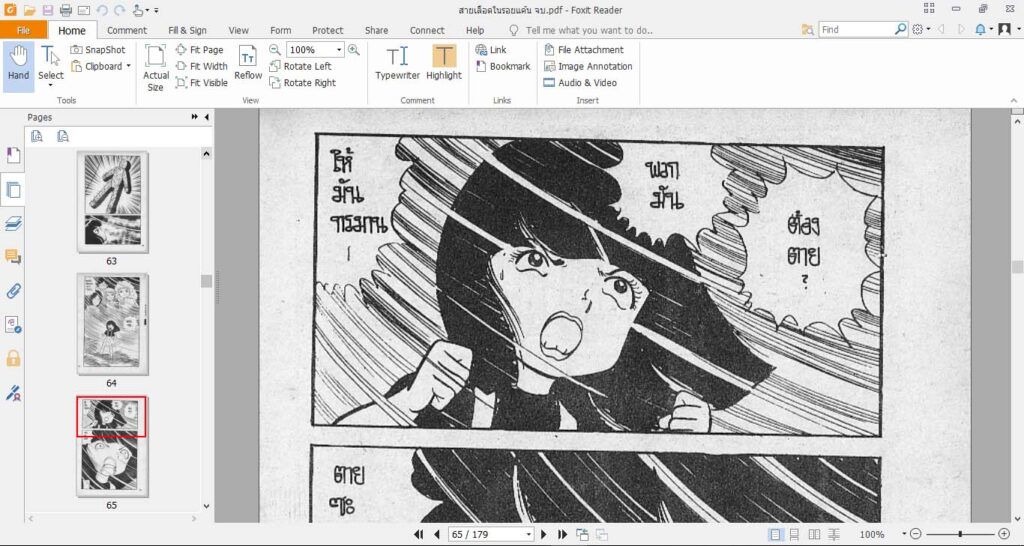The image size is (1024, 546).
Task: Select page 65 thumbnail
Action: pyautogui.click(x=112, y=446)
